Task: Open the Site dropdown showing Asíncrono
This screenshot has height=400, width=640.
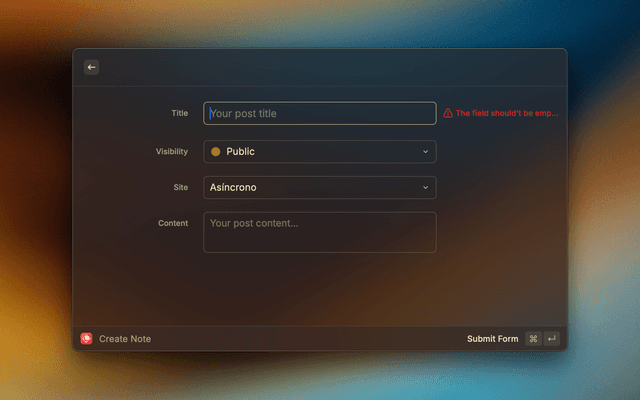Action: point(319,187)
